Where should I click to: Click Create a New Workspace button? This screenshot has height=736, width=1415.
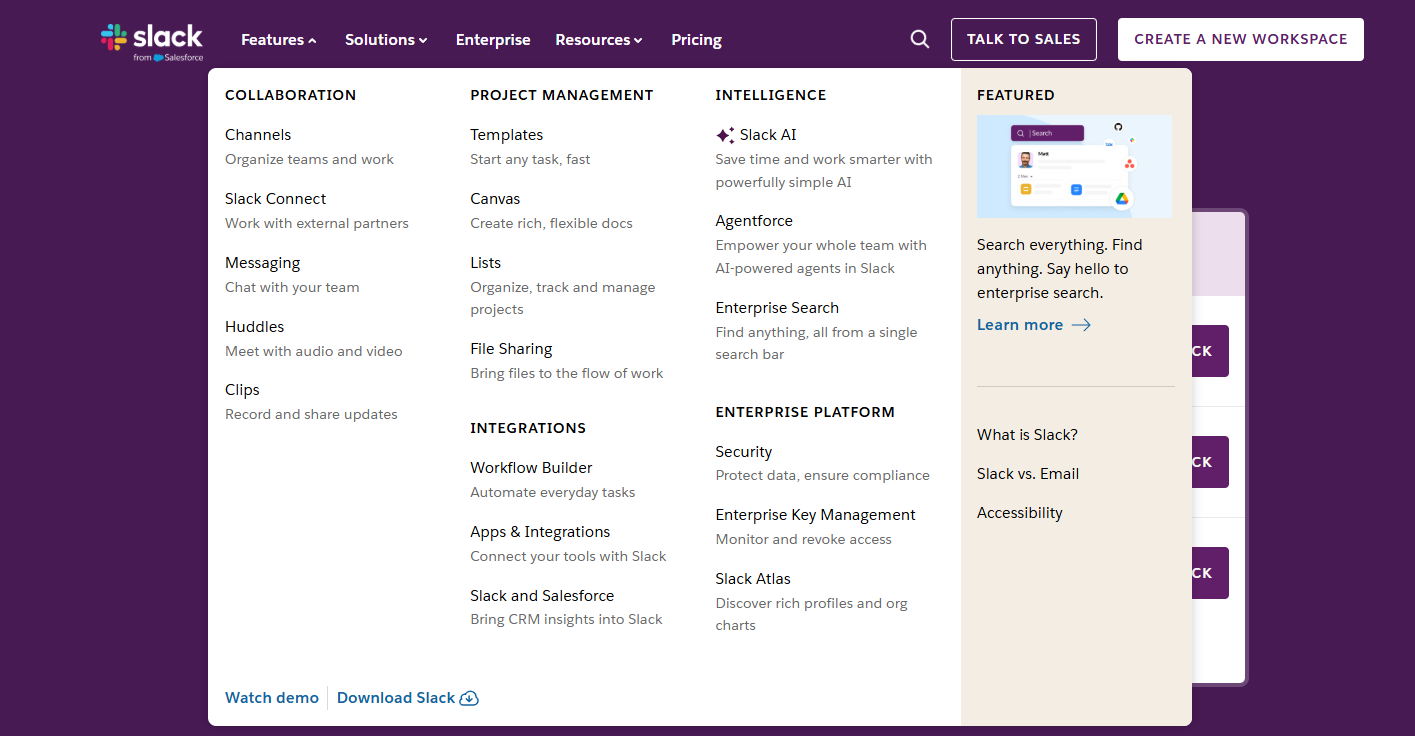[1241, 39]
